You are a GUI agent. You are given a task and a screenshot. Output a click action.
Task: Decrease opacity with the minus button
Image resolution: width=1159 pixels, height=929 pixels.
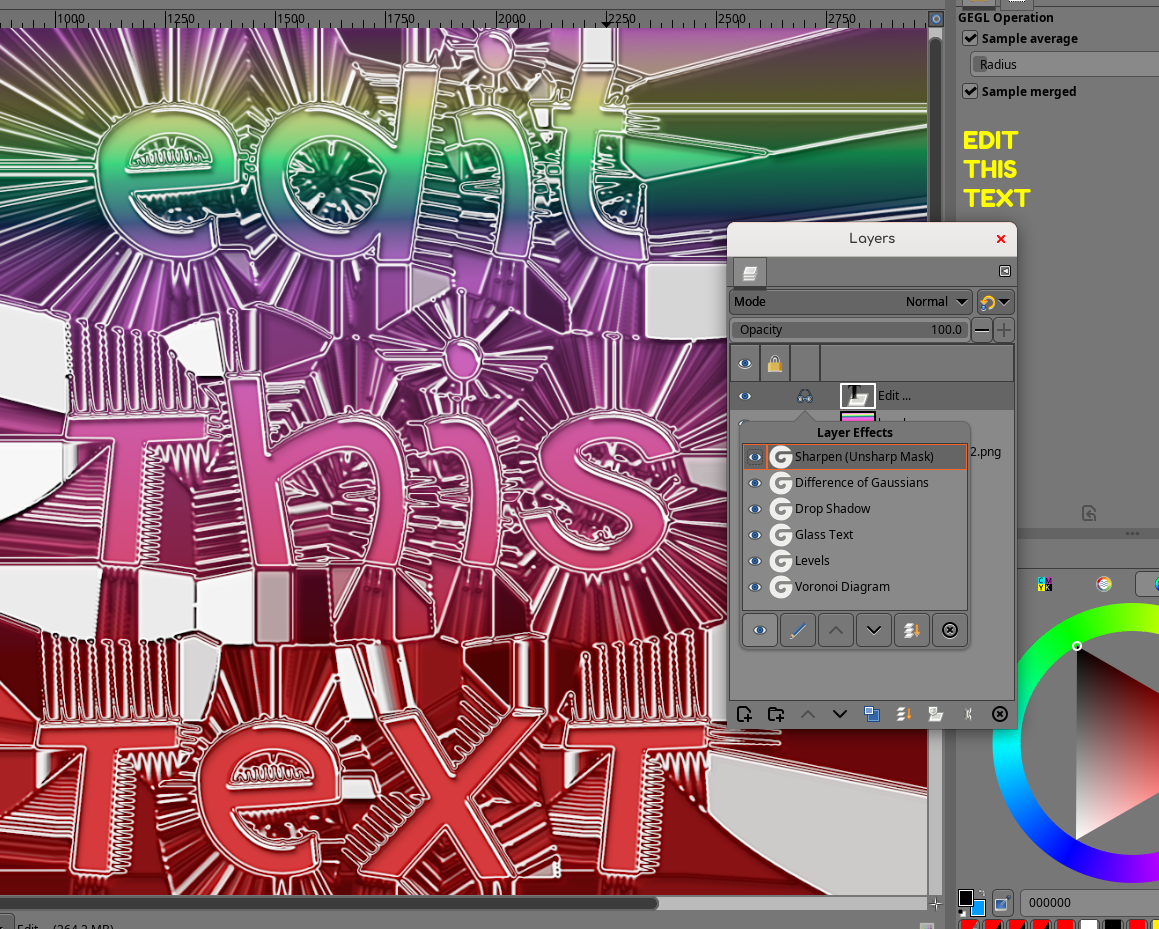[x=982, y=330]
